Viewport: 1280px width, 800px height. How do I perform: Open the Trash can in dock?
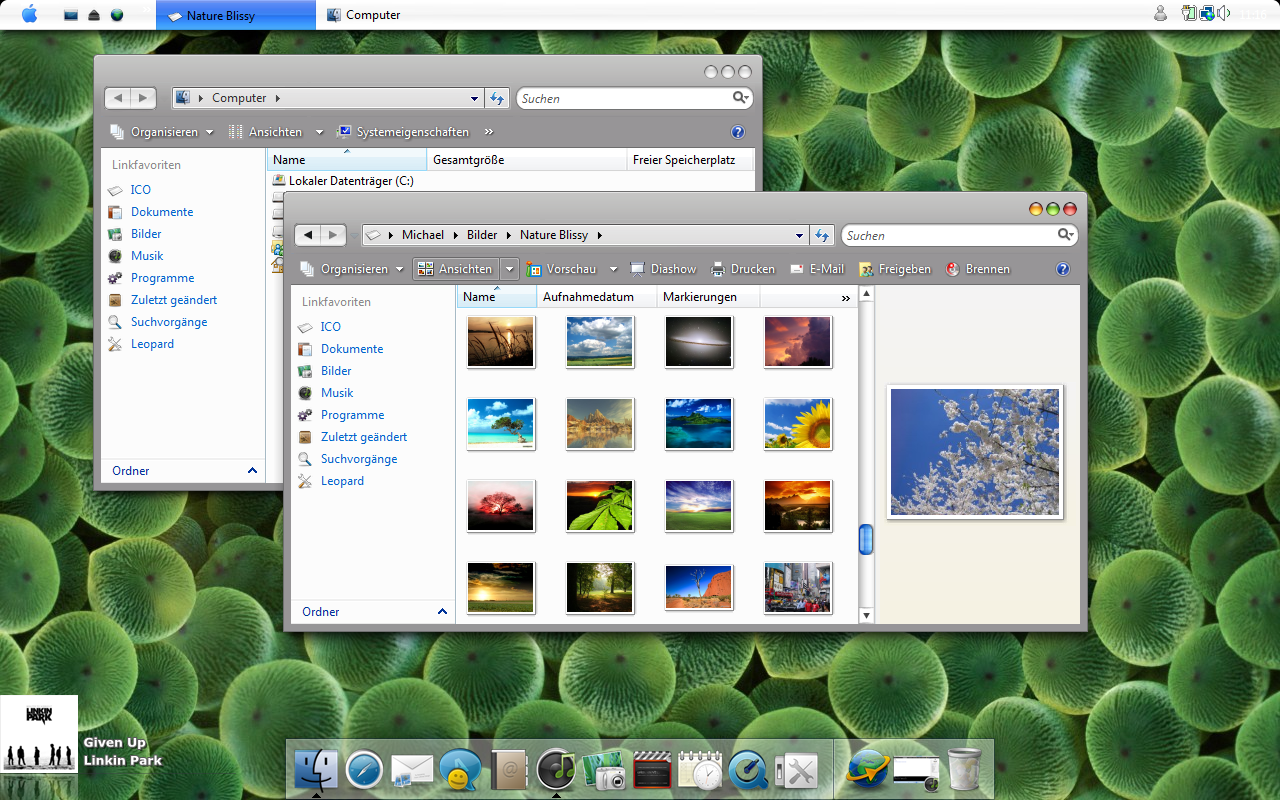pos(964,770)
